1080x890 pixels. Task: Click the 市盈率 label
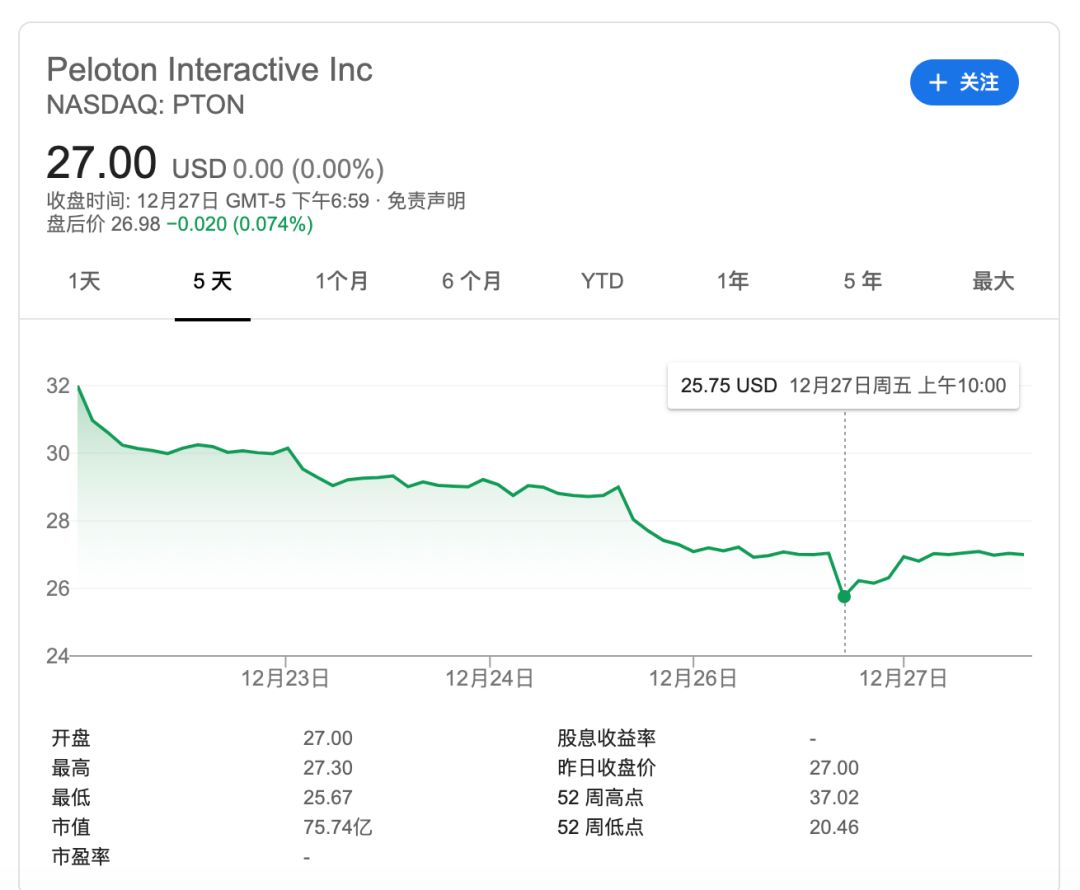[x=81, y=857]
